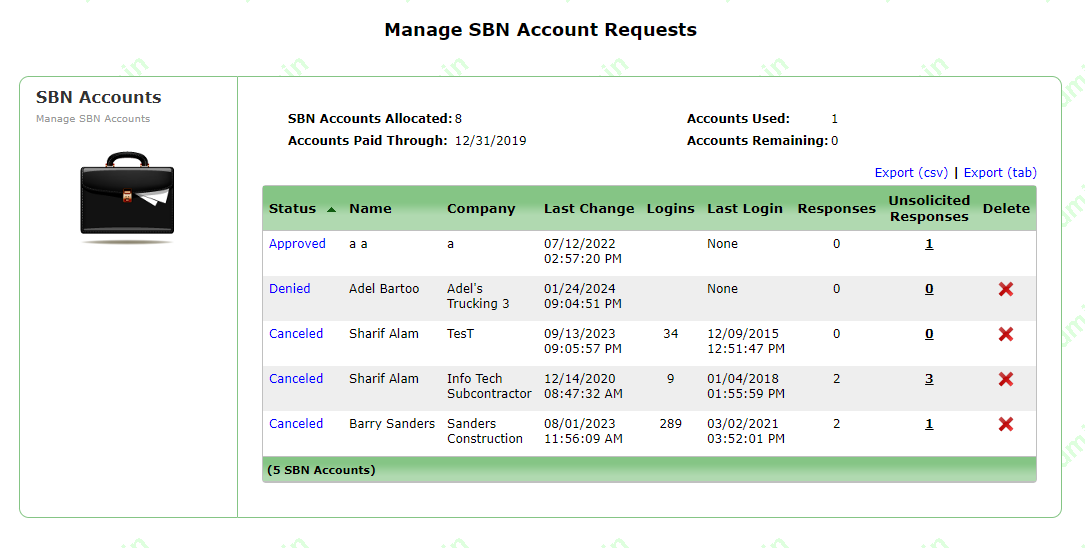The height and width of the screenshot is (548, 1085).
Task: Toggle the sort arrow beside Status header
Action: (331, 209)
